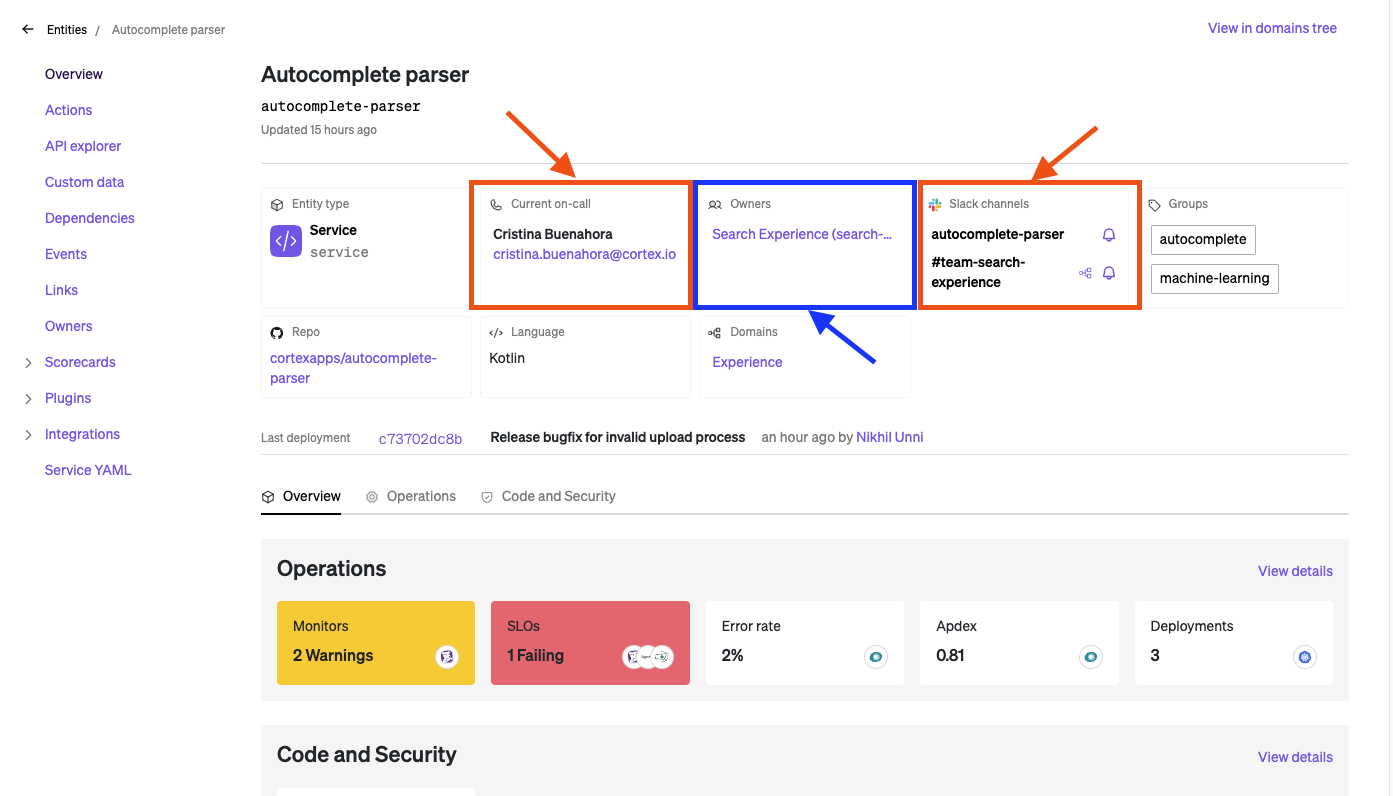
Task: Click the integration icon on Apdex card
Action: click(x=1090, y=657)
